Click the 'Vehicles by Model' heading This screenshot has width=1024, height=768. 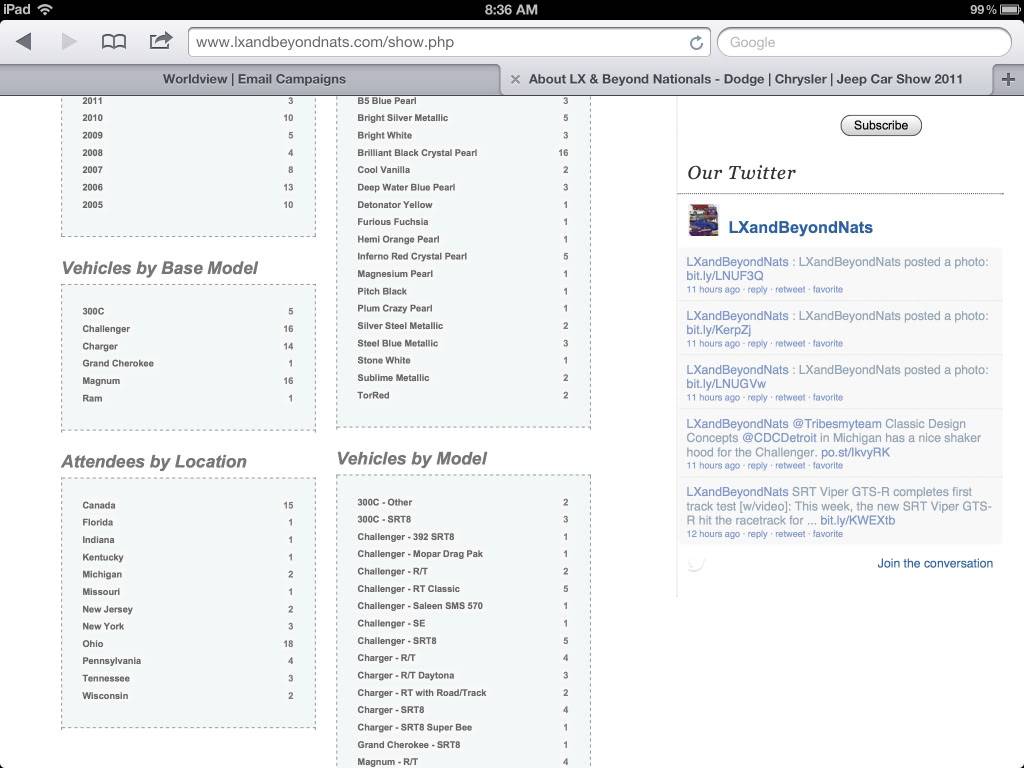[x=411, y=458]
